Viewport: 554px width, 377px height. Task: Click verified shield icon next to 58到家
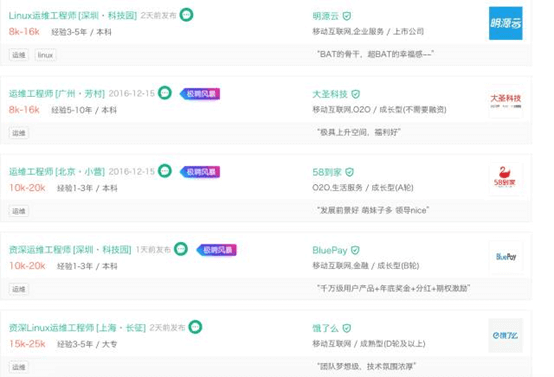tap(349, 172)
